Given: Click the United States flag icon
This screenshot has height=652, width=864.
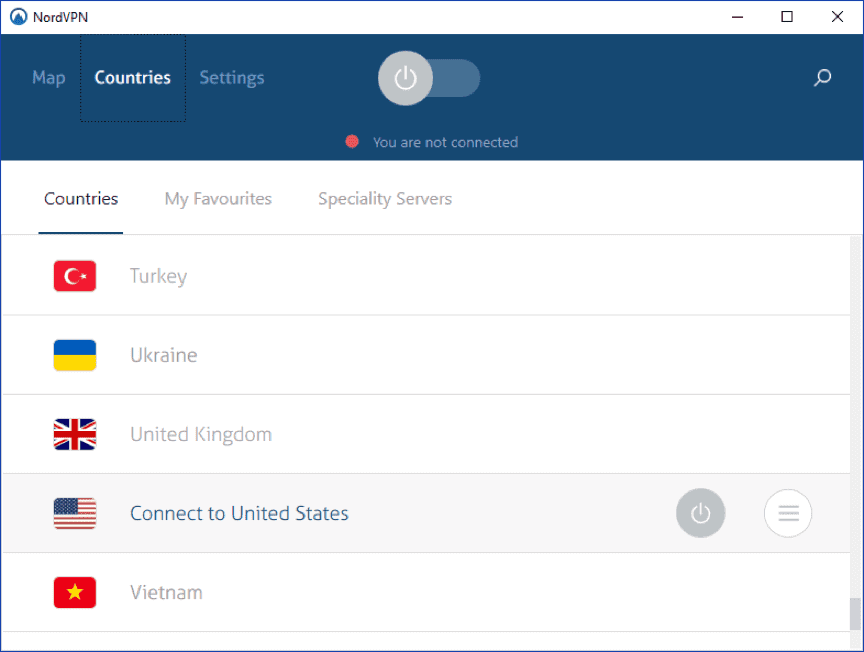Looking at the screenshot, I should (75, 513).
